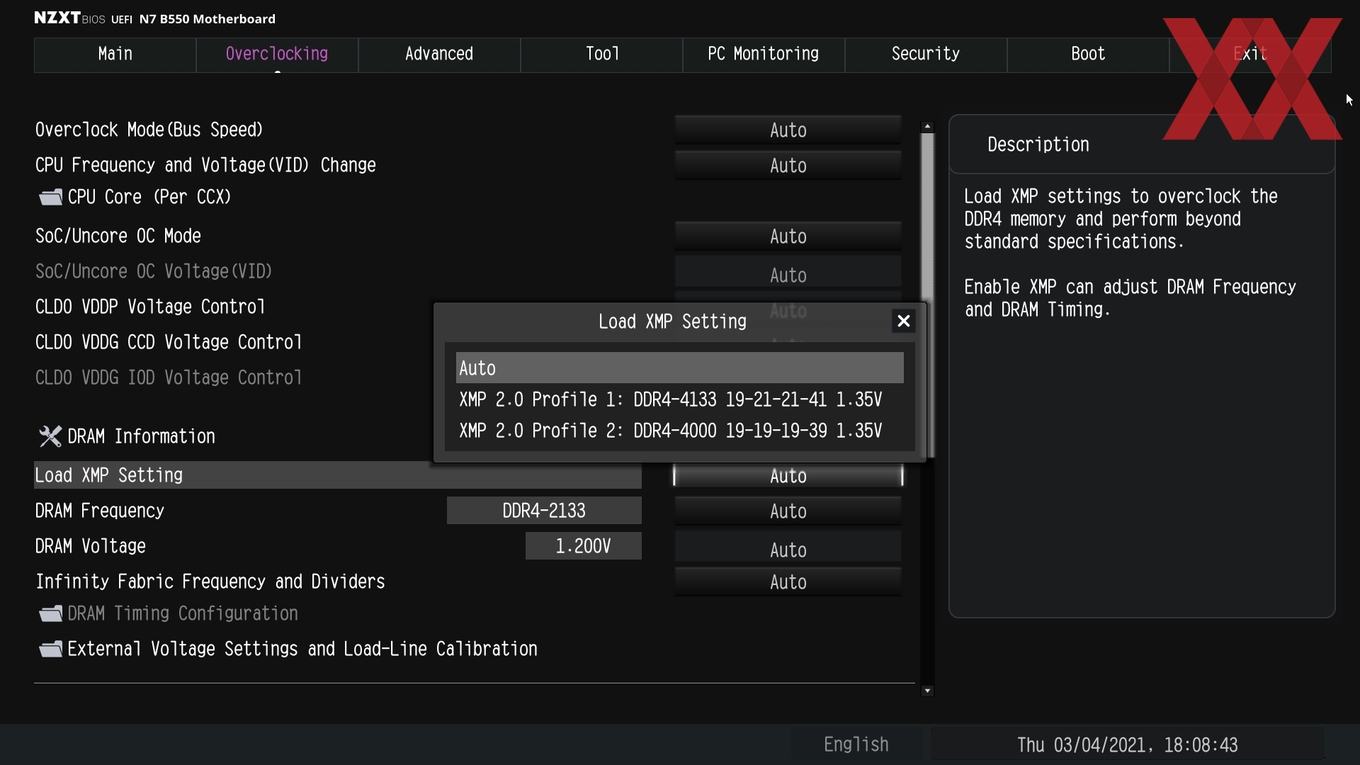Open DRAM Voltage Auto dropdown

click(x=788, y=549)
